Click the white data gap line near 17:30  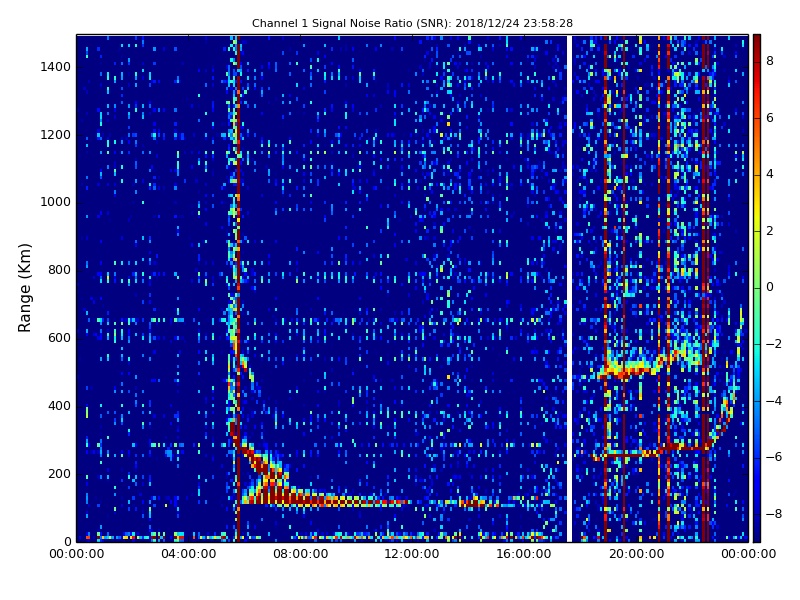click(x=569, y=288)
